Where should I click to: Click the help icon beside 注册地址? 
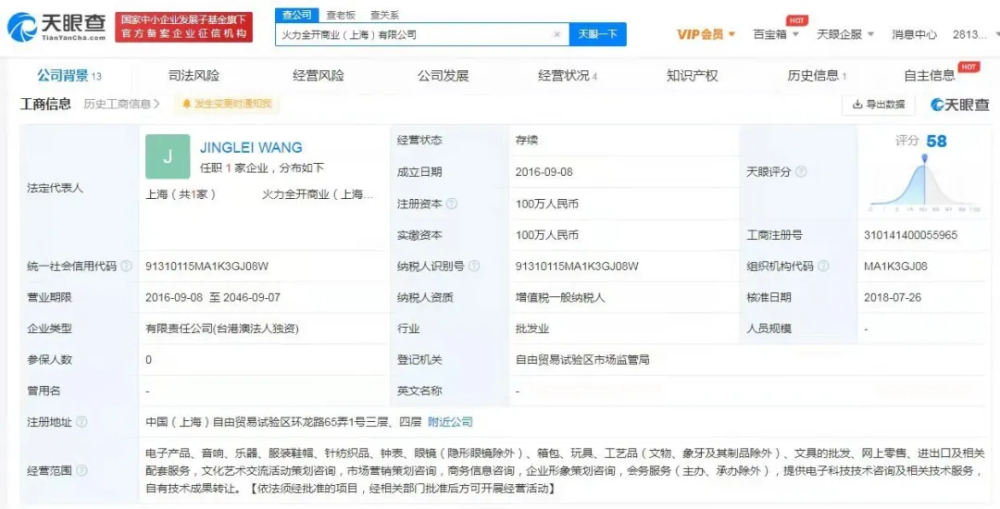[82, 422]
